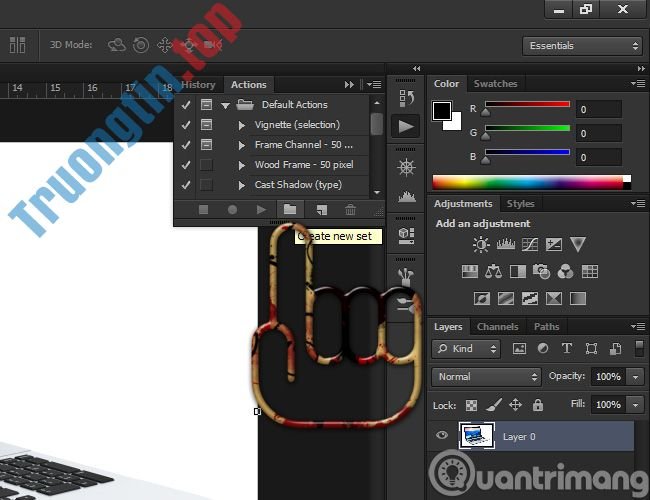This screenshot has height=500, width=650.
Task: Add a Photo Filter adjustment
Action: click(541, 272)
